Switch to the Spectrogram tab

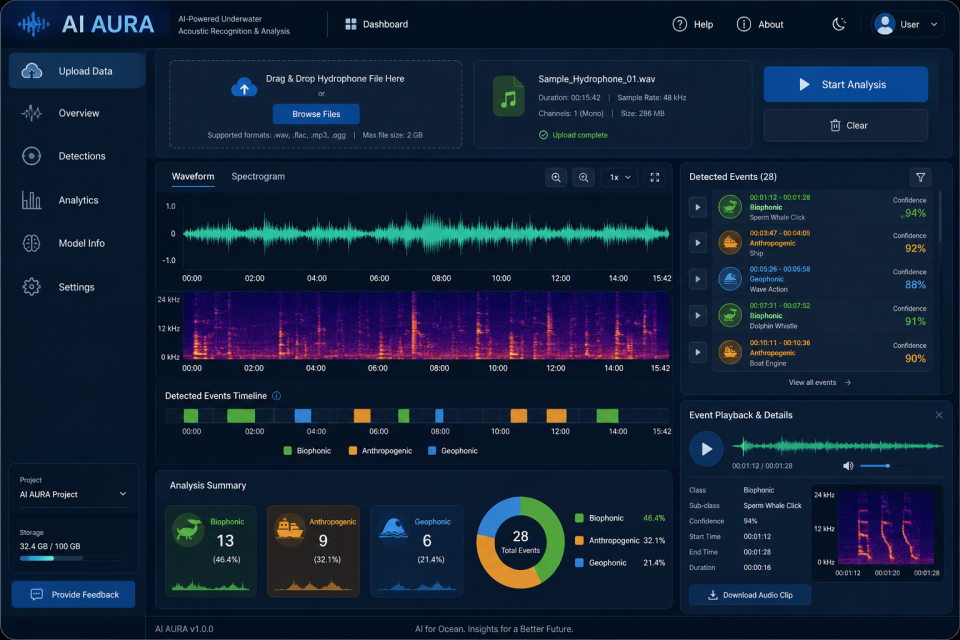click(x=258, y=176)
